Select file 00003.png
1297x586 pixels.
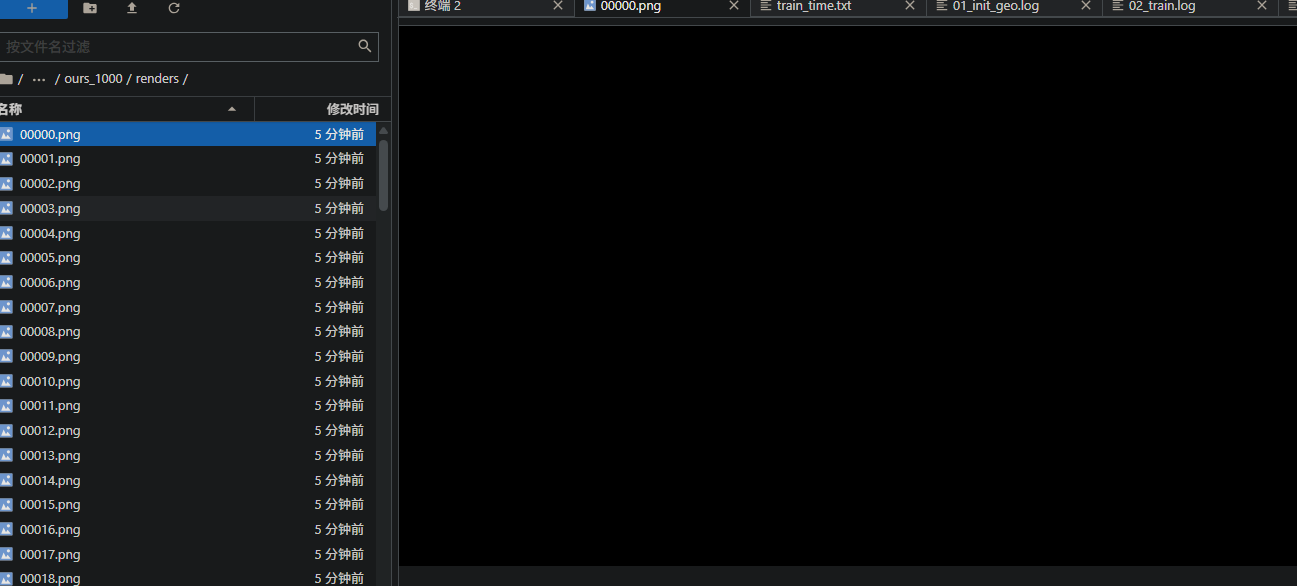pos(188,208)
